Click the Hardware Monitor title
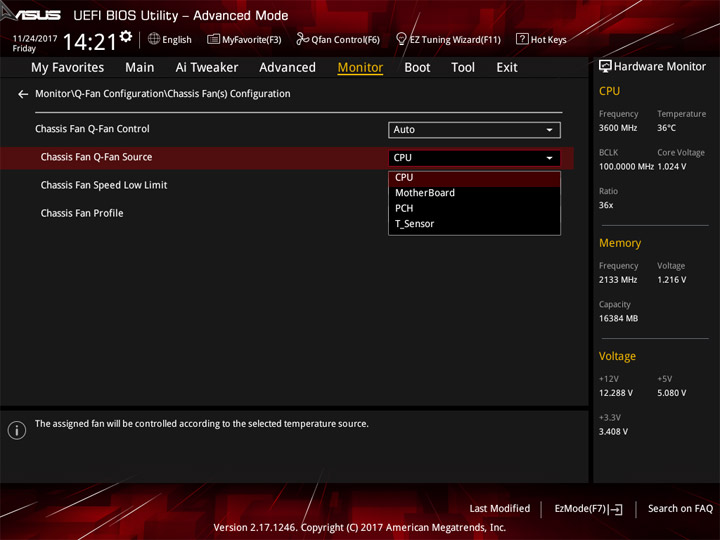This screenshot has width=720, height=540. pos(660,67)
